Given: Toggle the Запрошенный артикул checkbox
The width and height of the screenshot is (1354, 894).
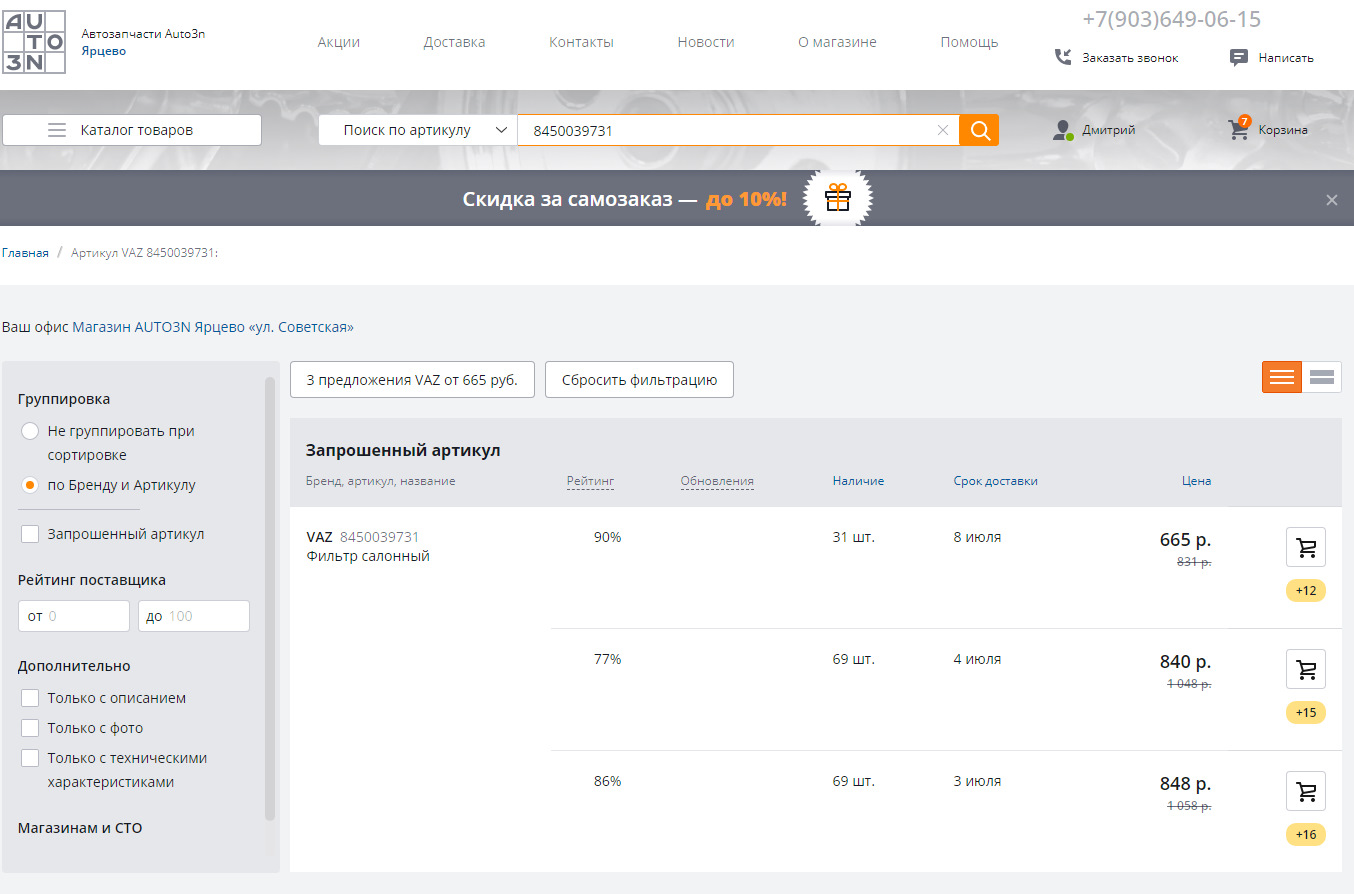Looking at the screenshot, I should (x=30, y=534).
